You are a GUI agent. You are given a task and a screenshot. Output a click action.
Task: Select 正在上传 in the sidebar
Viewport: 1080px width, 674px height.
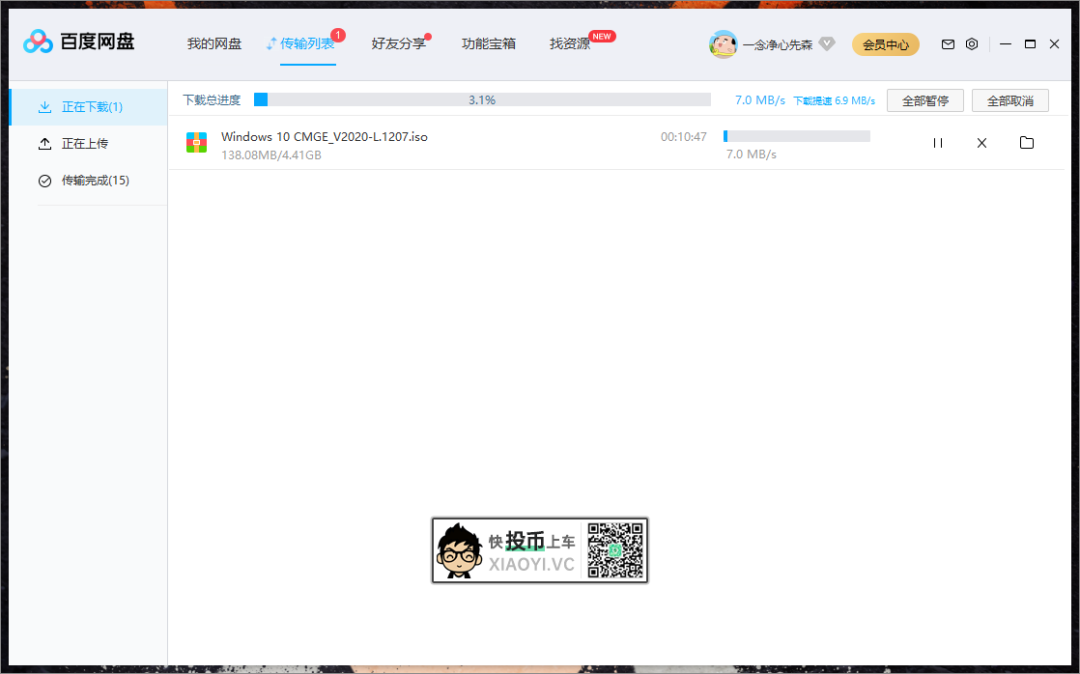pyautogui.click(x=89, y=143)
